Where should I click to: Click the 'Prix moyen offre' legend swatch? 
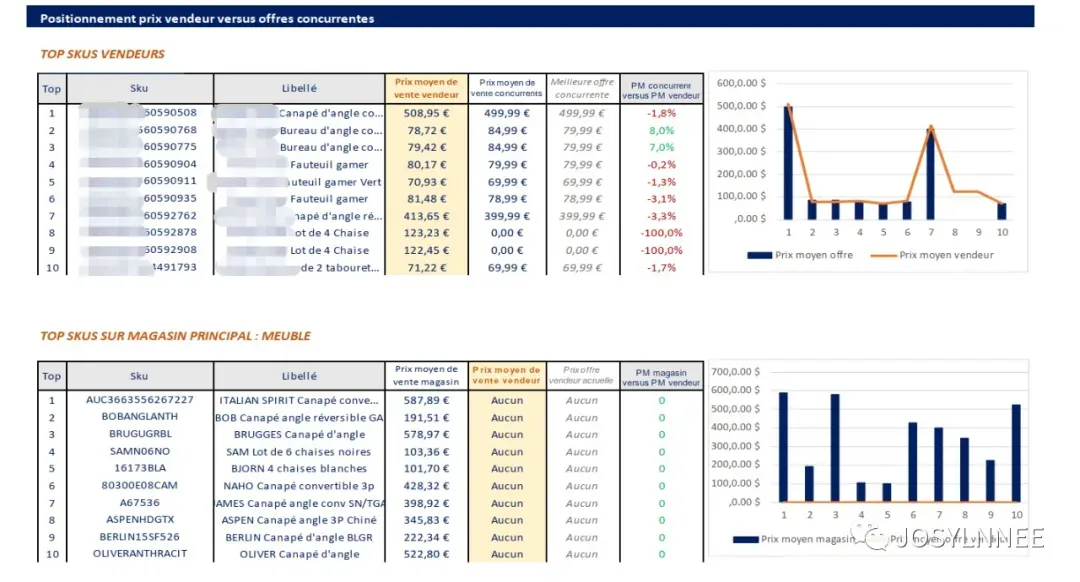click(x=760, y=255)
